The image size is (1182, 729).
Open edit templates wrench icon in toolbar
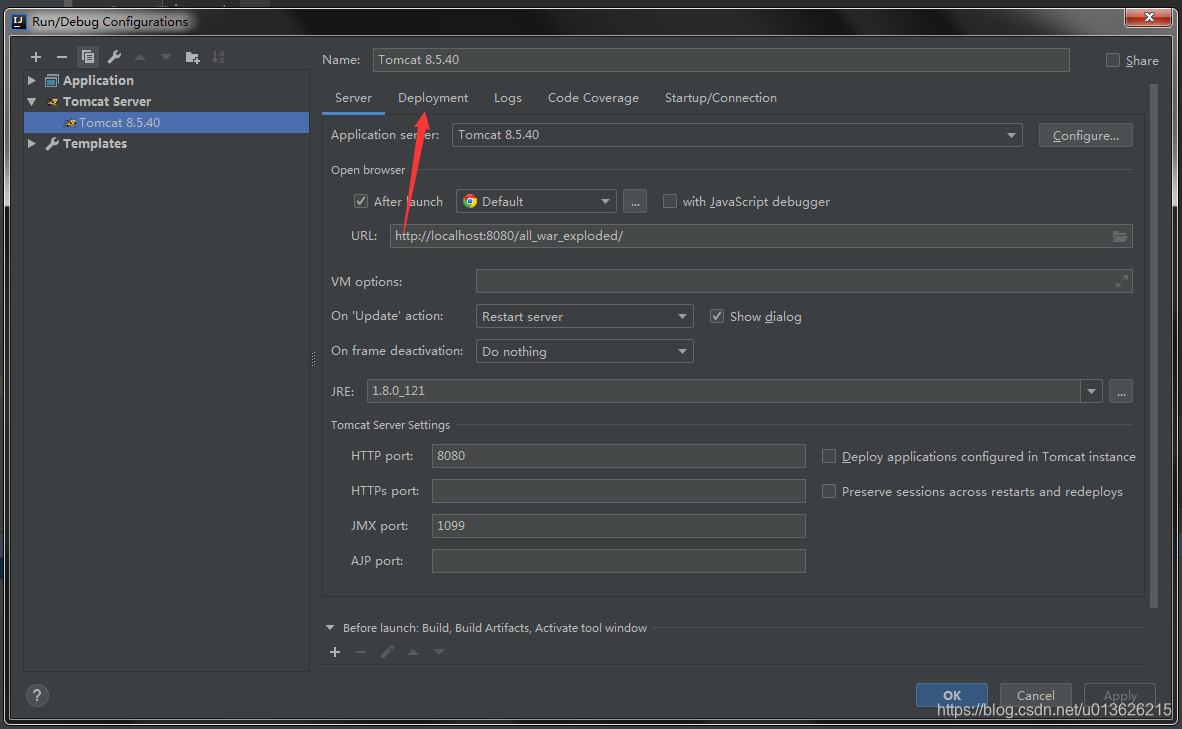tap(114, 57)
